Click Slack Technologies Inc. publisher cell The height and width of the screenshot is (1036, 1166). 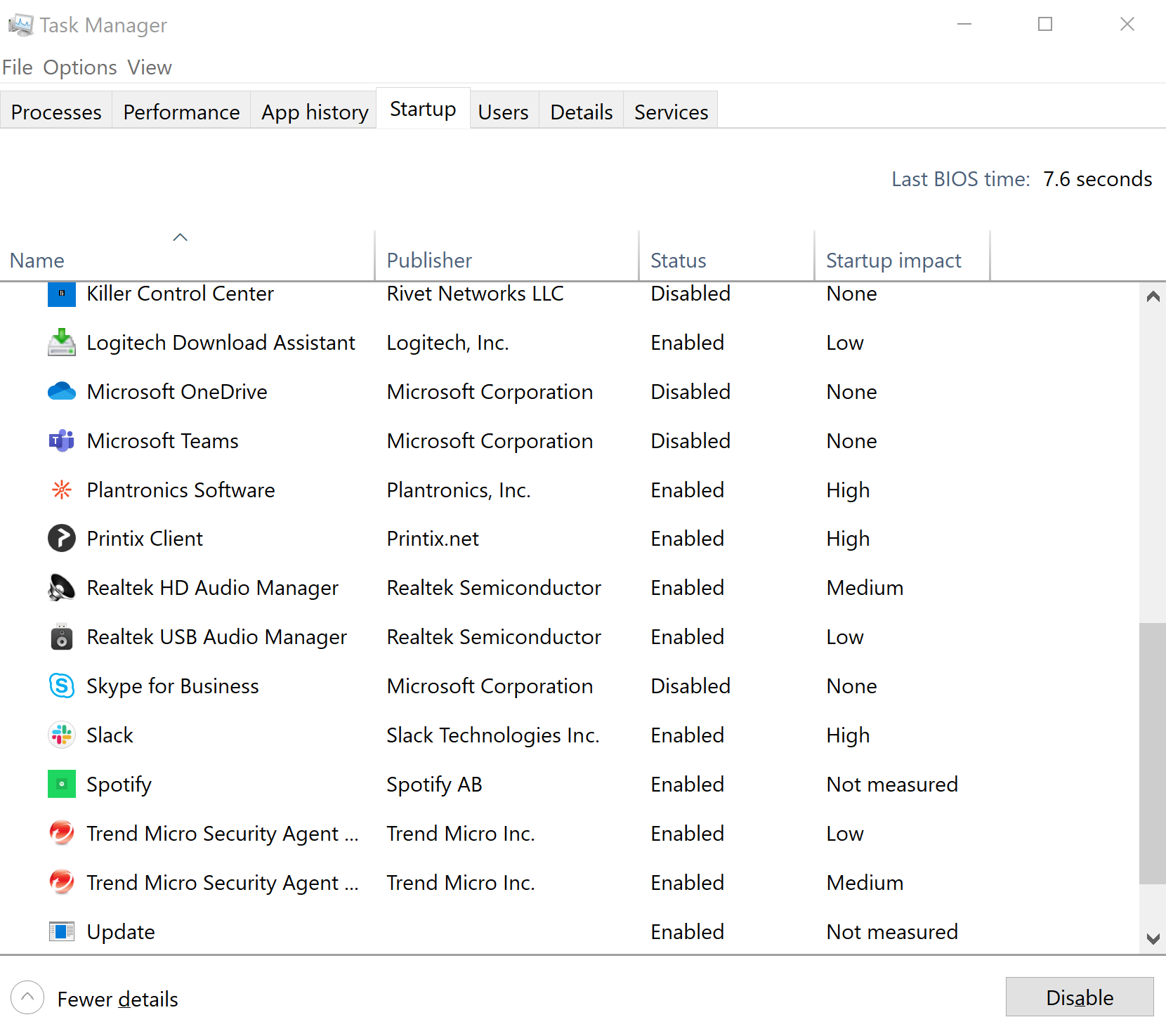(493, 735)
